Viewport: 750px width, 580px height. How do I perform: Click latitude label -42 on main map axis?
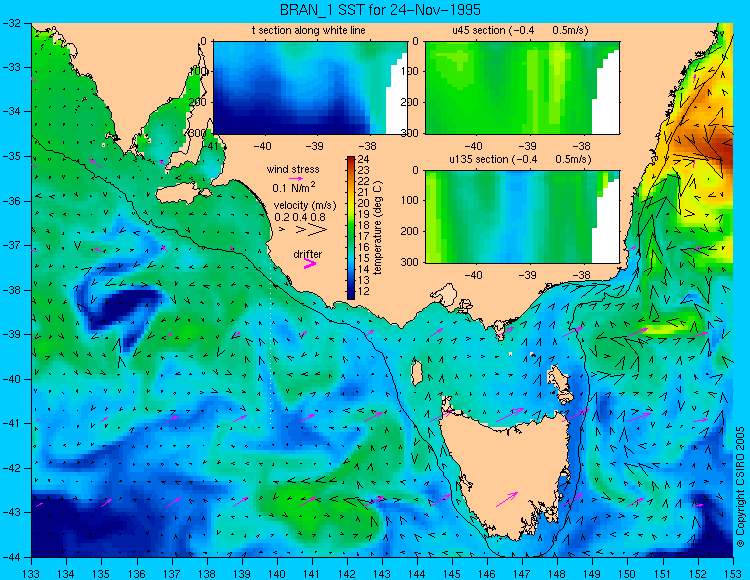pos(13,468)
